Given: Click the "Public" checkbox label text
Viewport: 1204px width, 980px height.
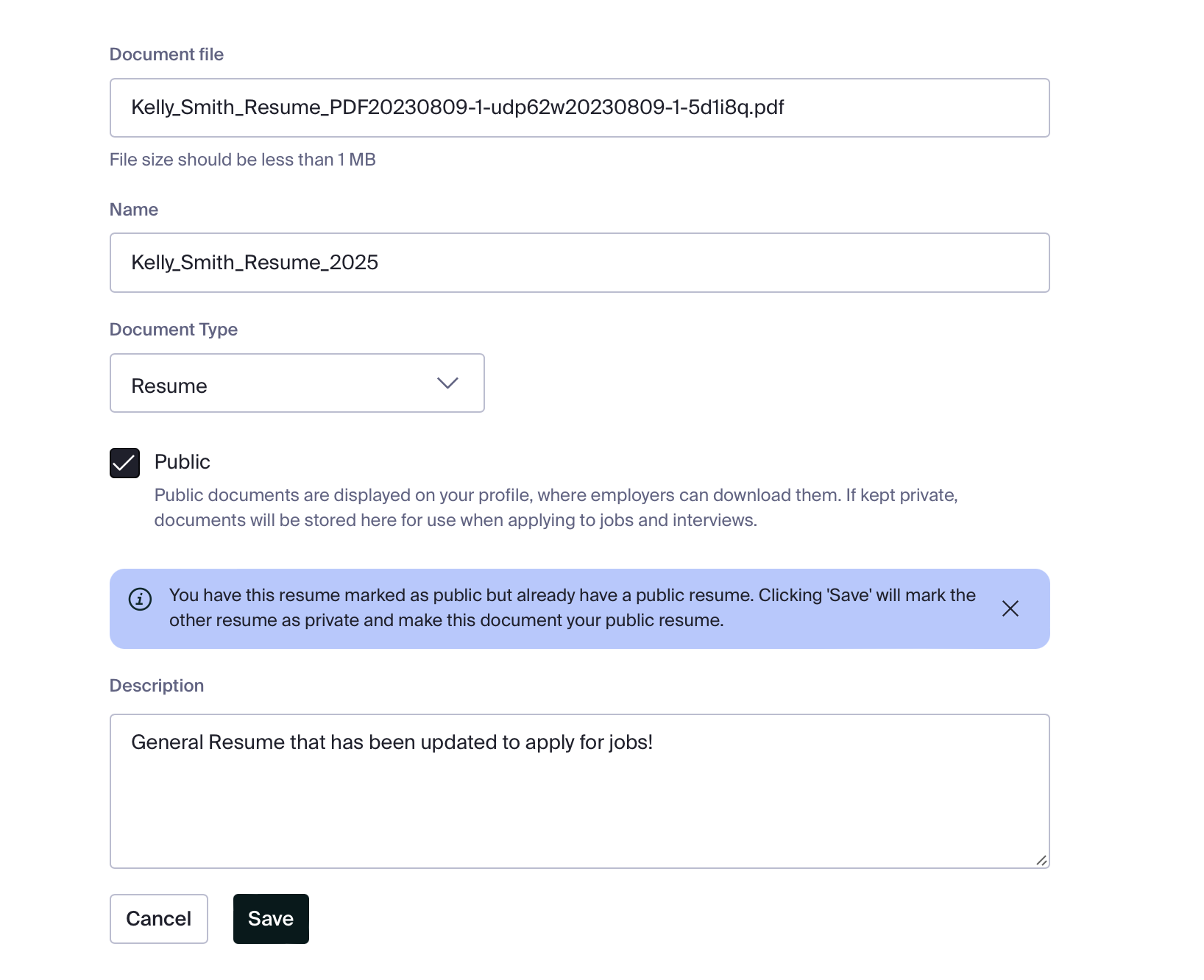Looking at the screenshot, I should pyautogui.click(x=182, y=462).
